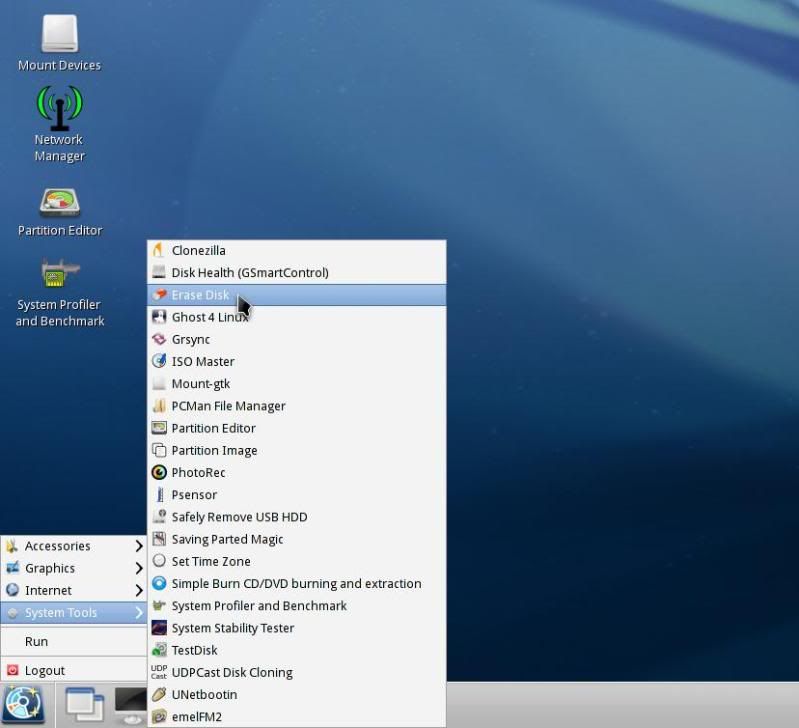This screenshot has width=799, height=728.
Task: Open the Network Manager desktop icon
Action: (x=60, y=124)
